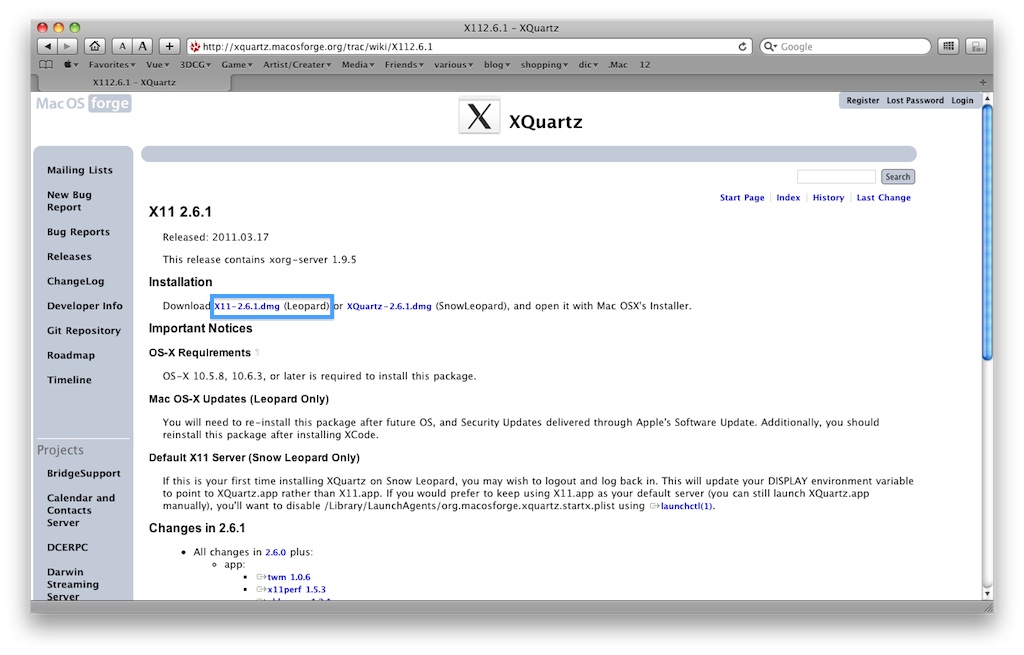Click the reload icon in the address bar
This screenshot has width=1024, height=655.
click(744, 44)
